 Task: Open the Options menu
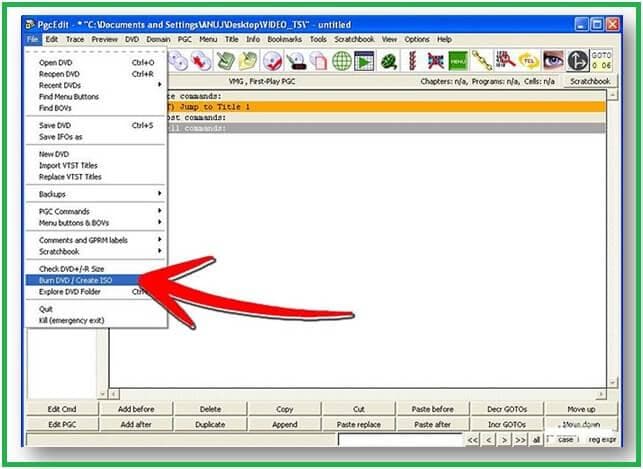417,39
